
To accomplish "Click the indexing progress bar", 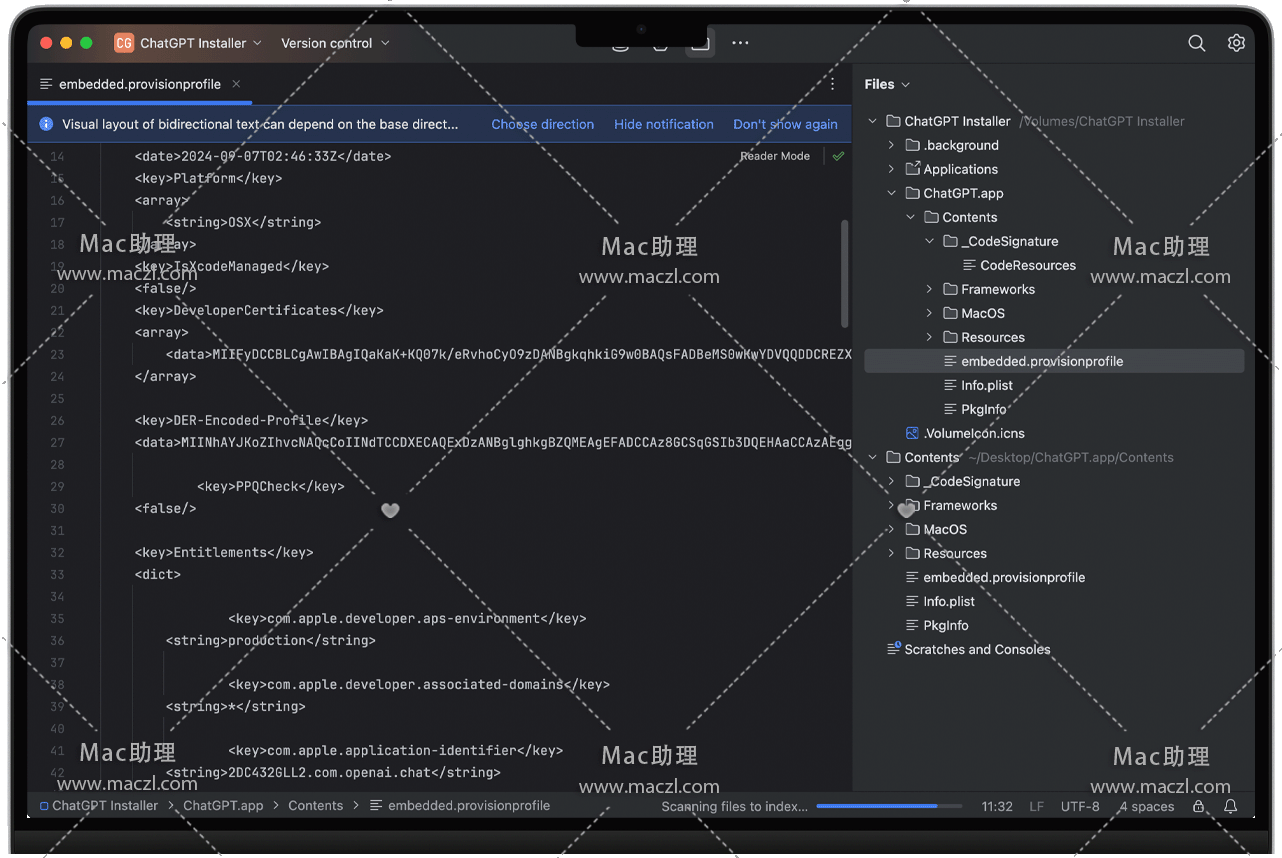I will coord(888,806).
